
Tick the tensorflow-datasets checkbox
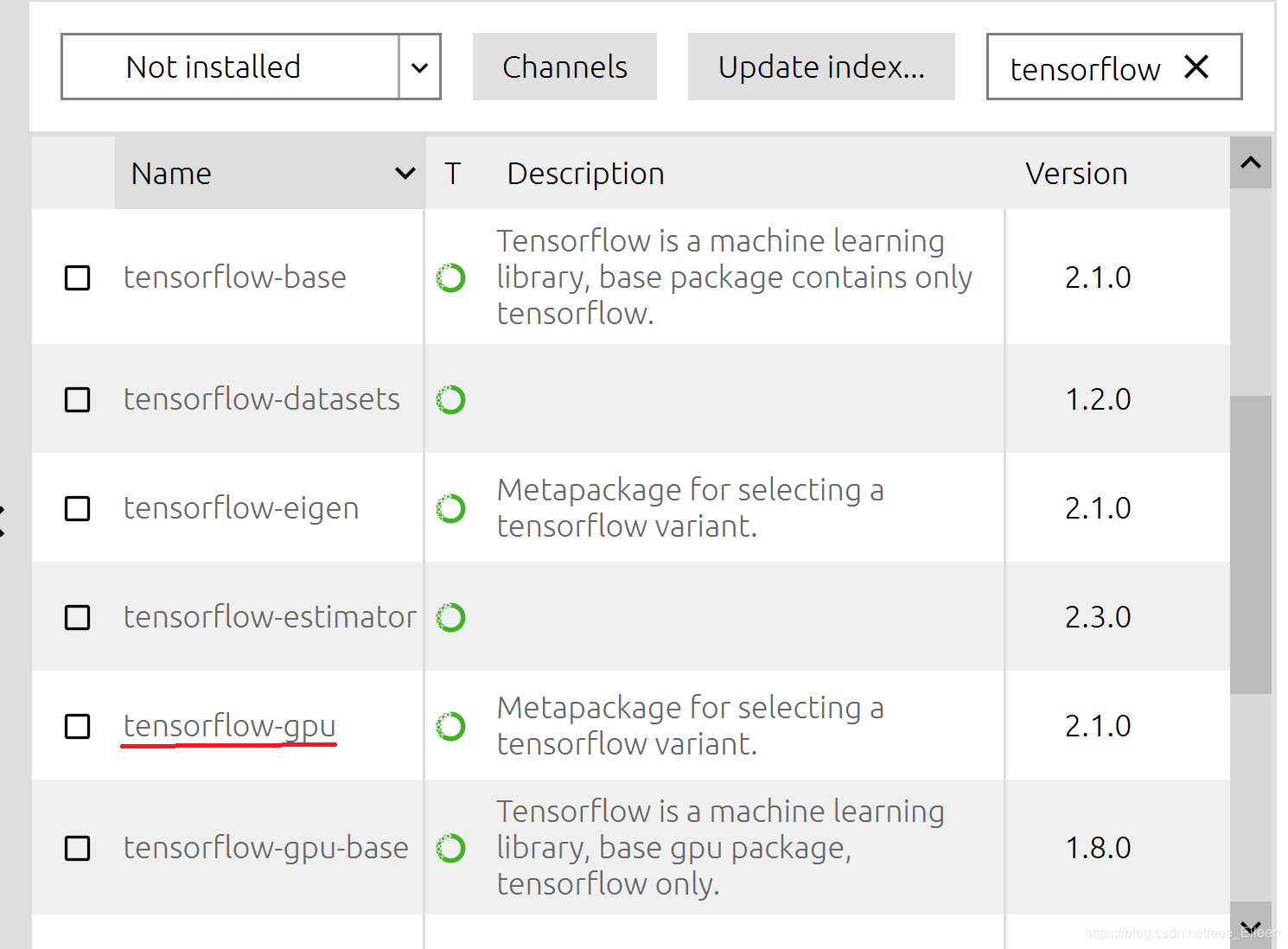[x=78, y=399]
